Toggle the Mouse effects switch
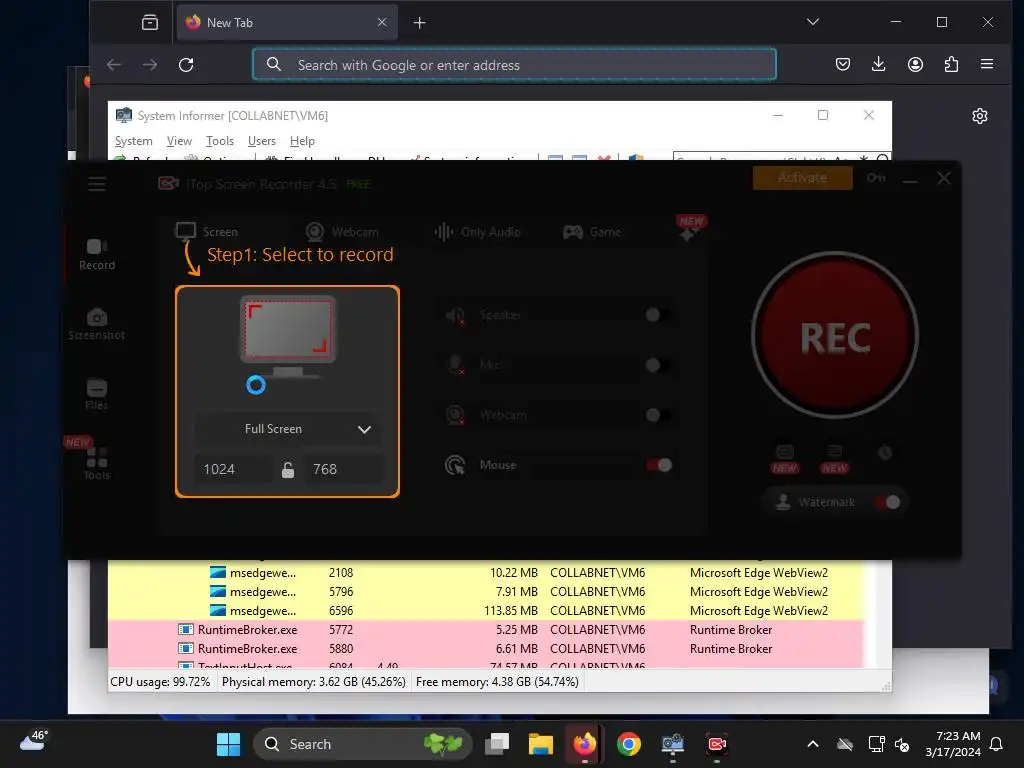Screen dimensions: 1024x768 click(x=659, y=465)
